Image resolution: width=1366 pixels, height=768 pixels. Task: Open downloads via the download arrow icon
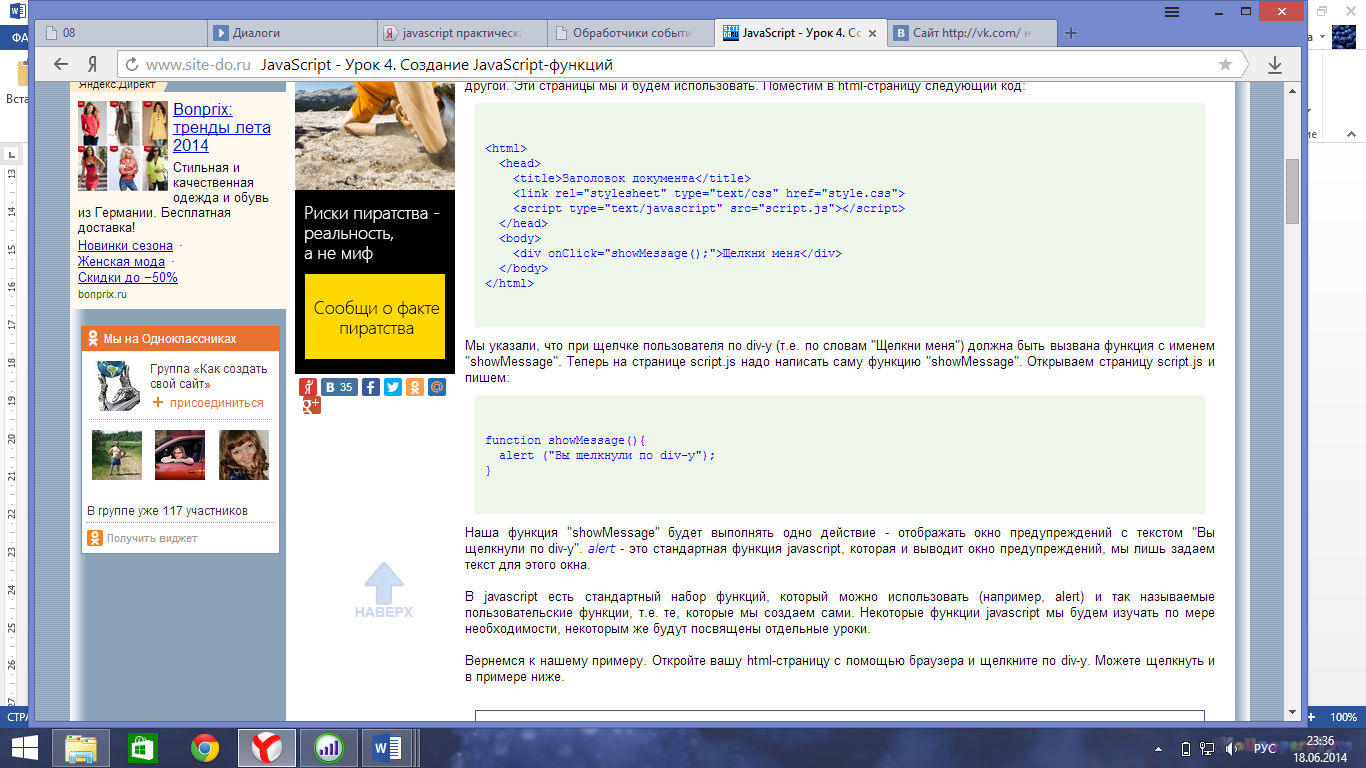(x=1275, y=64)
